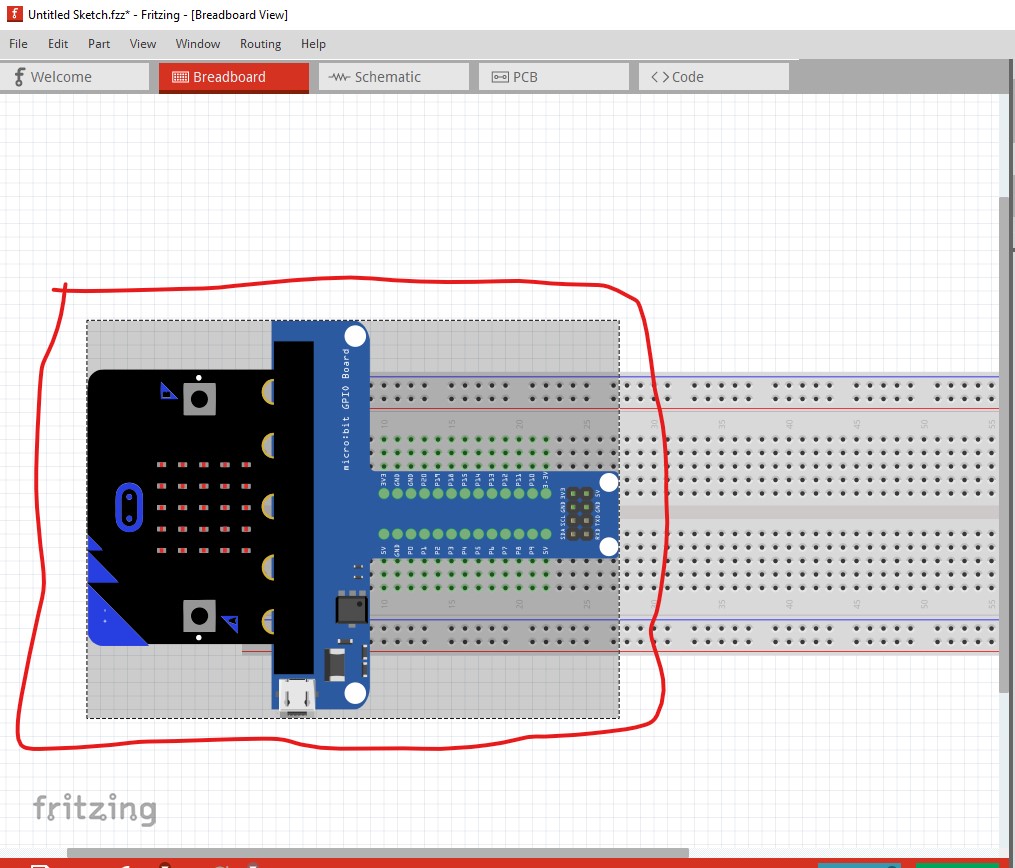The image size is (1015, 868).
Task: Click the black IC chip on GPIO board
Action: [351, 610]
